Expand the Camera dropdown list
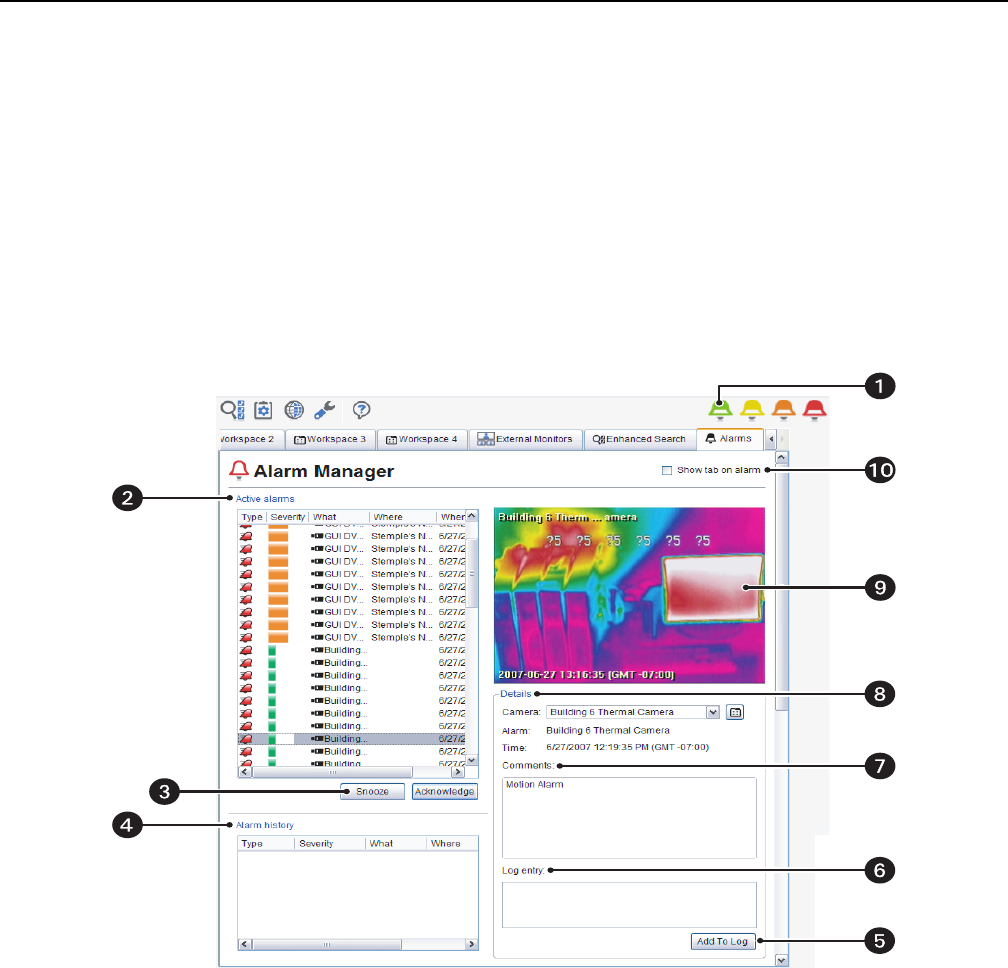Viewport: 1008px width, 968px height. point(712,712)
